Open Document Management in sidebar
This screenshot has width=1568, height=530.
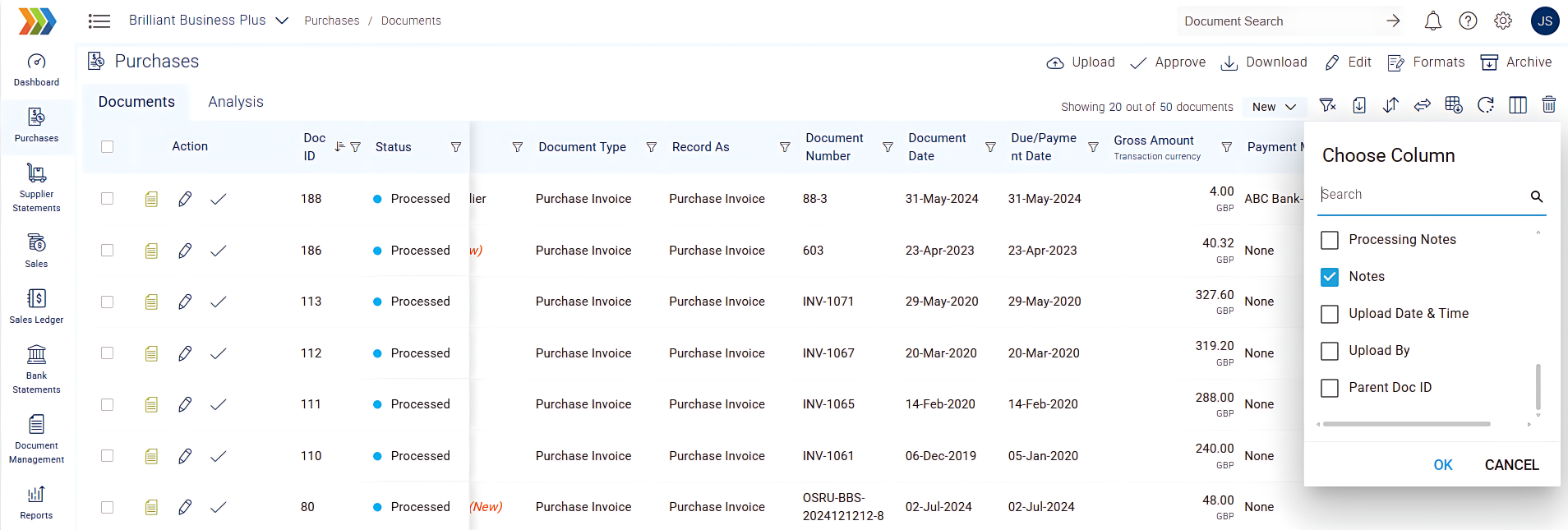tap(36, 439)
